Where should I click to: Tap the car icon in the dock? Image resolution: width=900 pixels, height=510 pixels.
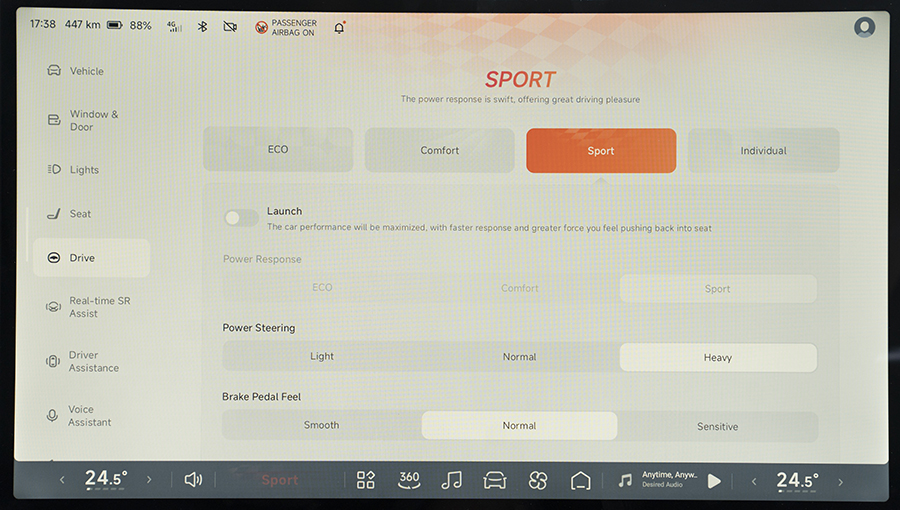pos(495,480)
